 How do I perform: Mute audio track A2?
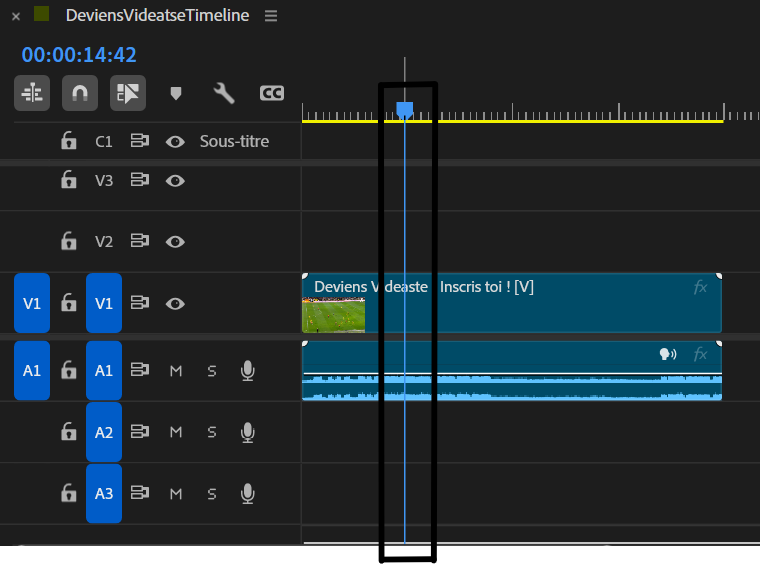click(x=176, y=432)
